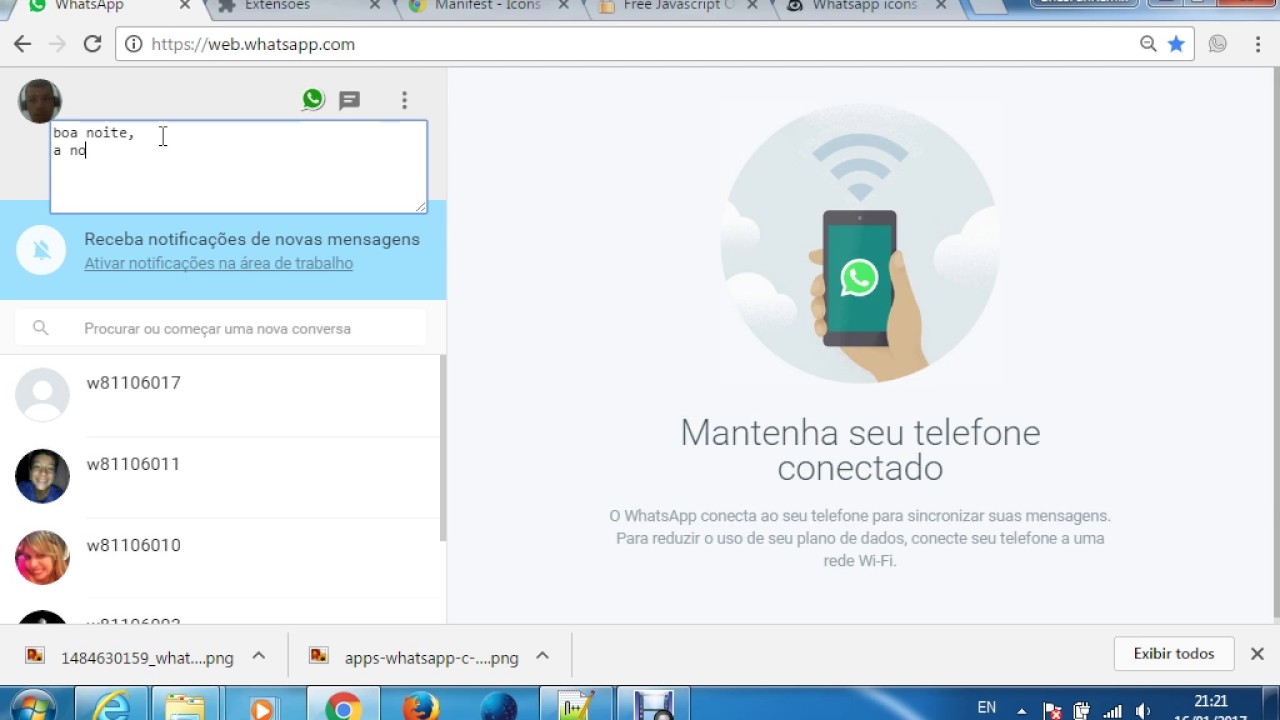Viewport: 1280px width, 720px height.
Task: Open the notepad editor taskbar icon
Action: (x=576, y=706)
